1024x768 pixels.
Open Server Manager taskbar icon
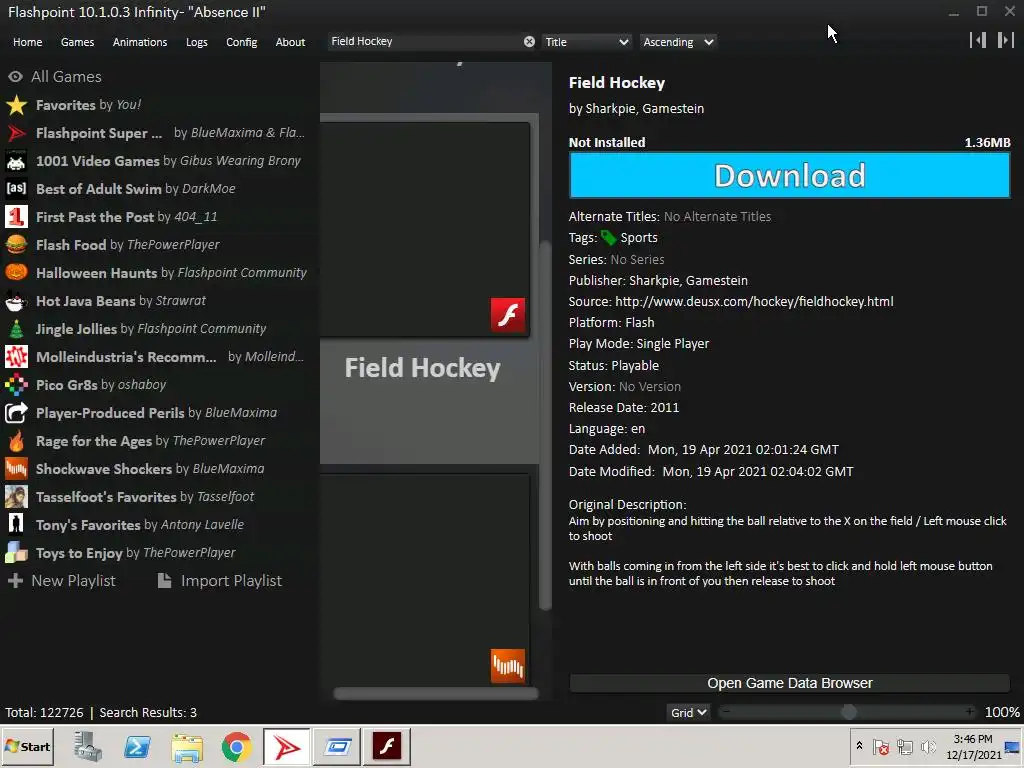pyautogui.click(x=88, y=746)
